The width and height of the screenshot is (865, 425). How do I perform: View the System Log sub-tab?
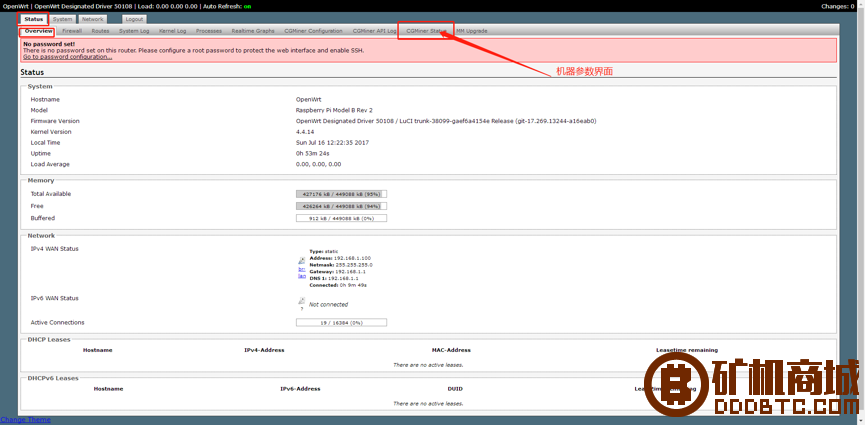[x=134, y=31]
